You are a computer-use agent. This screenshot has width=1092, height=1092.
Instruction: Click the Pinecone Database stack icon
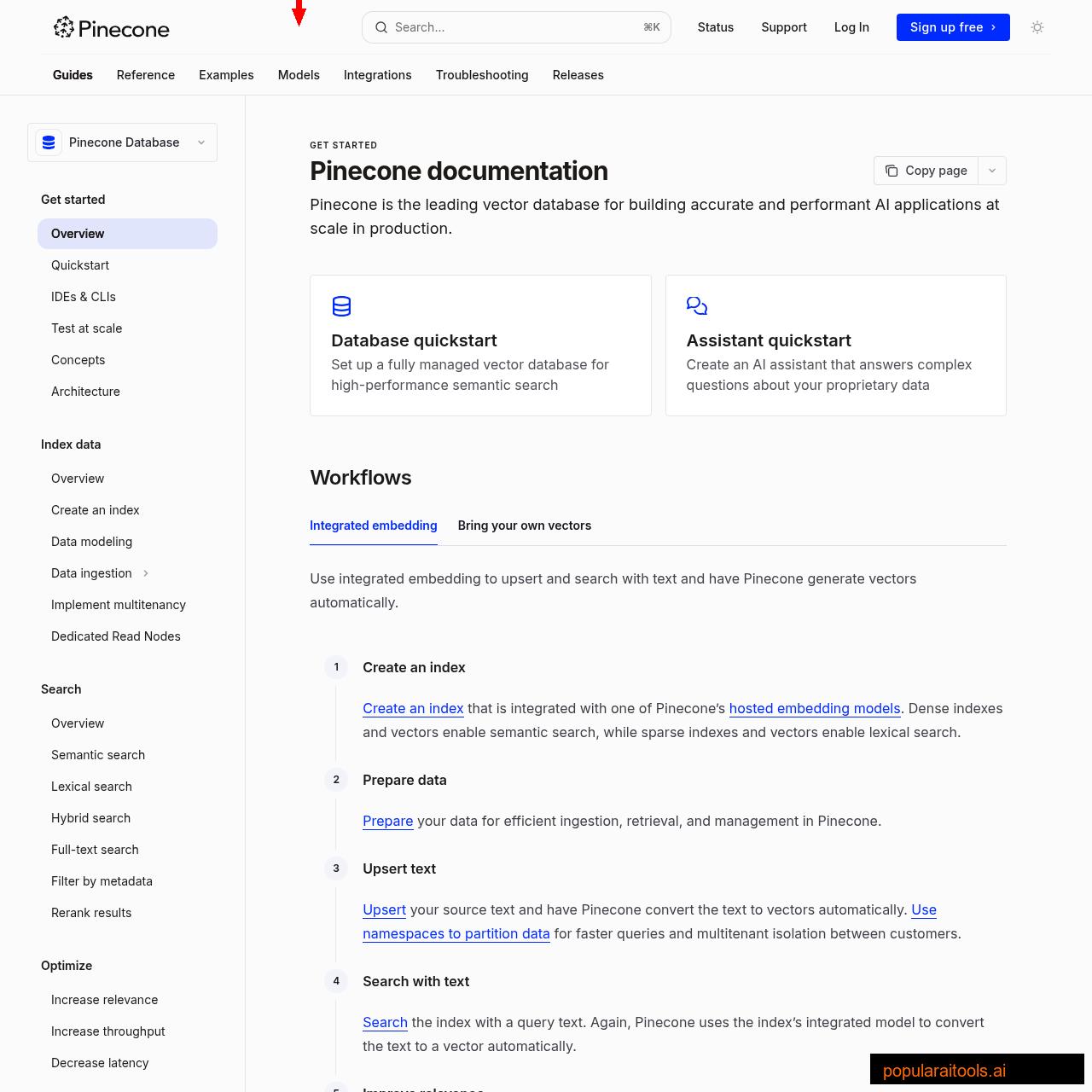click(x=49, y=142)
